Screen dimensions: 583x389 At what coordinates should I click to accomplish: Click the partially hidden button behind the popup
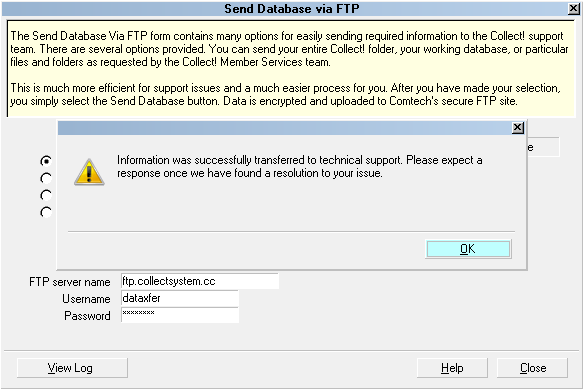543,147
